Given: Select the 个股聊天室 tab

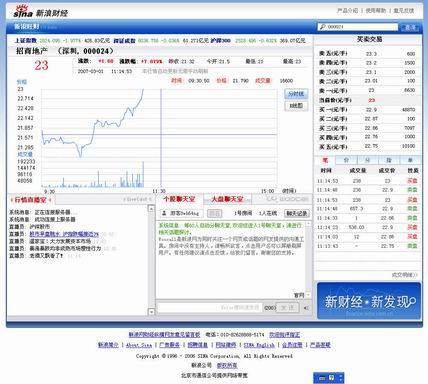Looking at the screenshot, I should pyautogui.click(x=179, y=199).
